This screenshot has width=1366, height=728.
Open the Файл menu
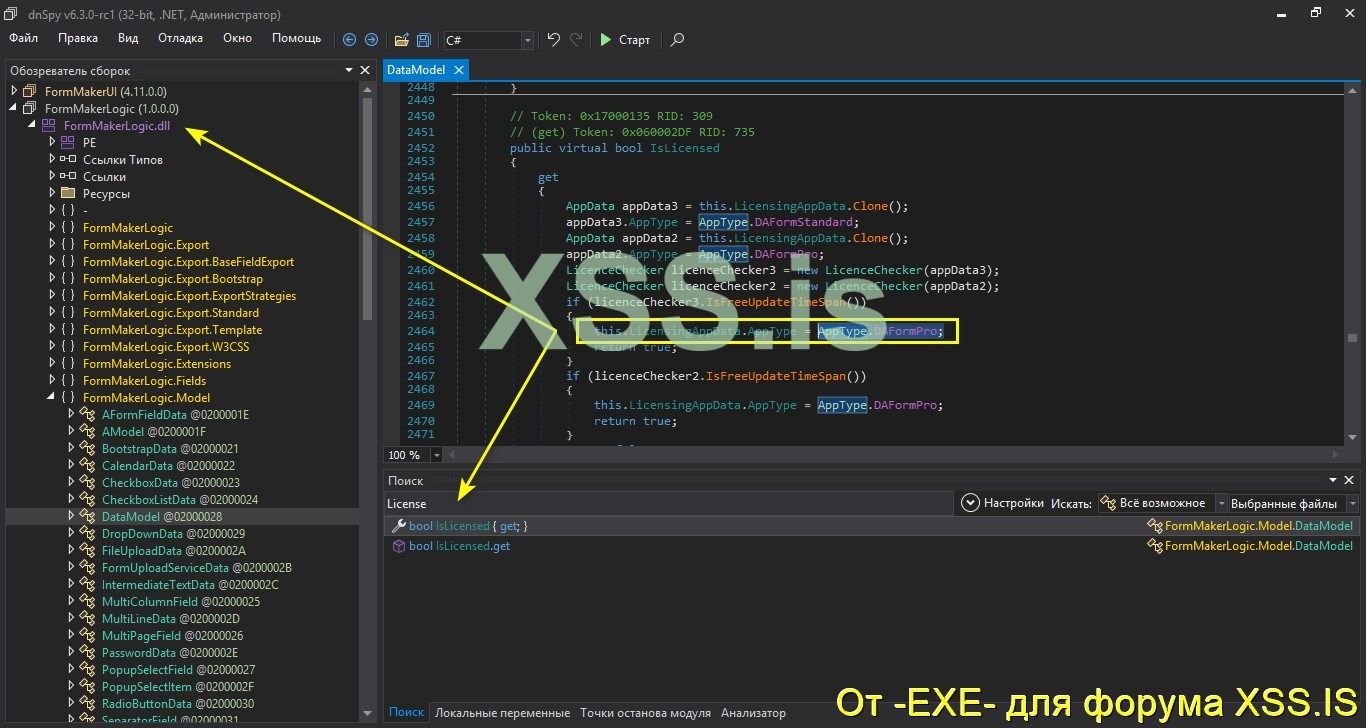pyautogui.click(x=24, y=38)
